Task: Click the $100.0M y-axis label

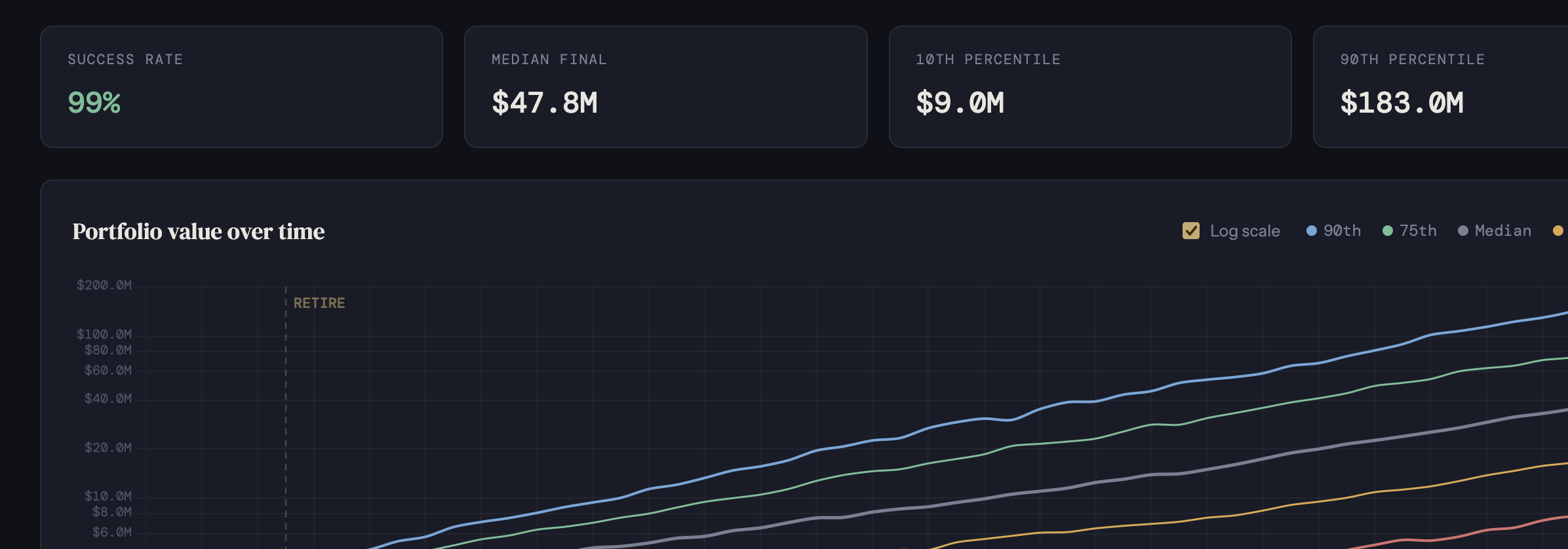Action: [104, 334]
